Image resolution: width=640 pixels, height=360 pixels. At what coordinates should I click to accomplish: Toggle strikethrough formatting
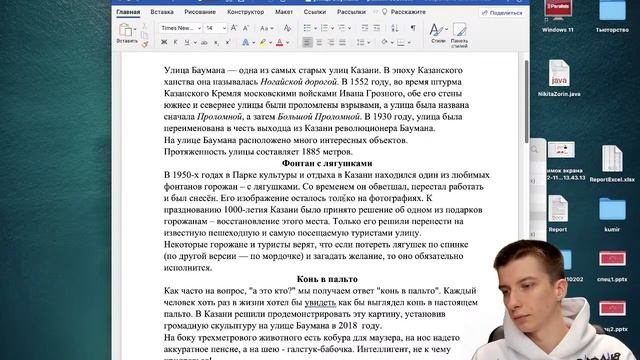(204, 42)
